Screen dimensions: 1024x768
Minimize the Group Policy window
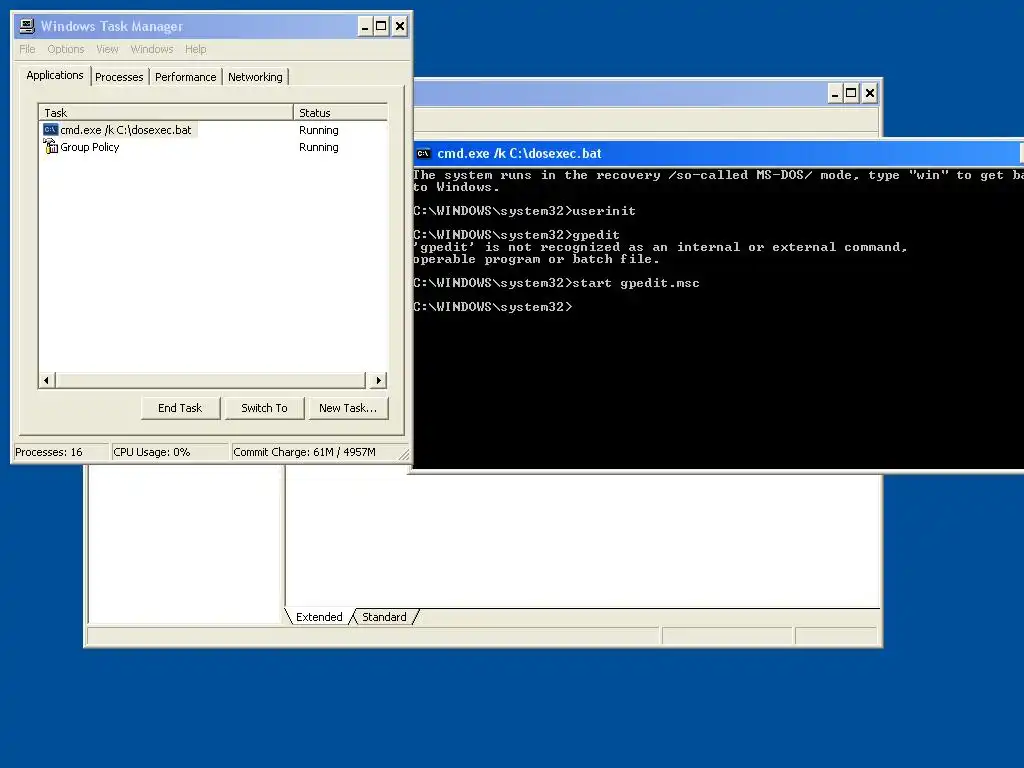[x=835, y=93]
